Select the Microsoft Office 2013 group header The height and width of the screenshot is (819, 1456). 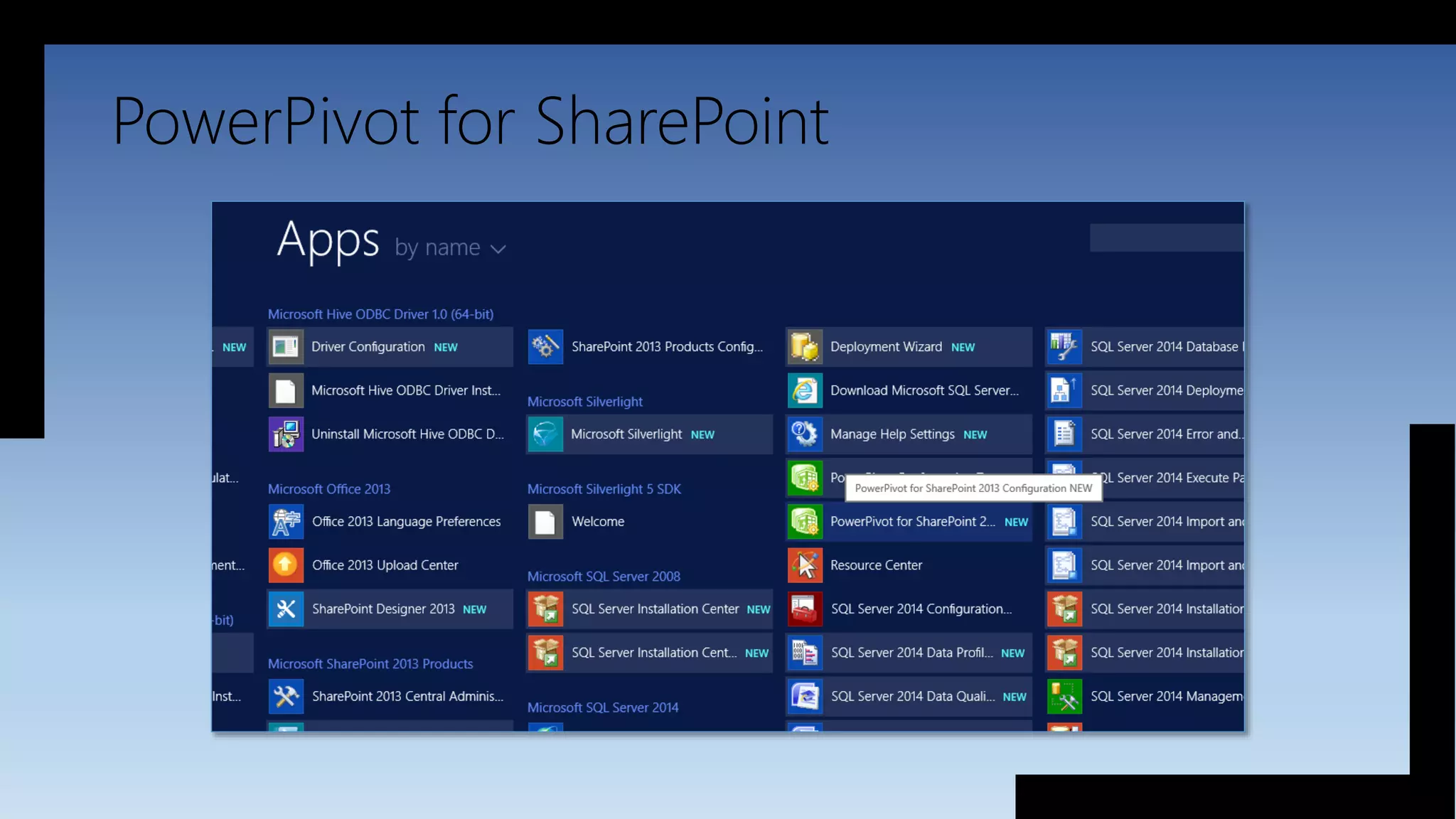pos(329,489)
